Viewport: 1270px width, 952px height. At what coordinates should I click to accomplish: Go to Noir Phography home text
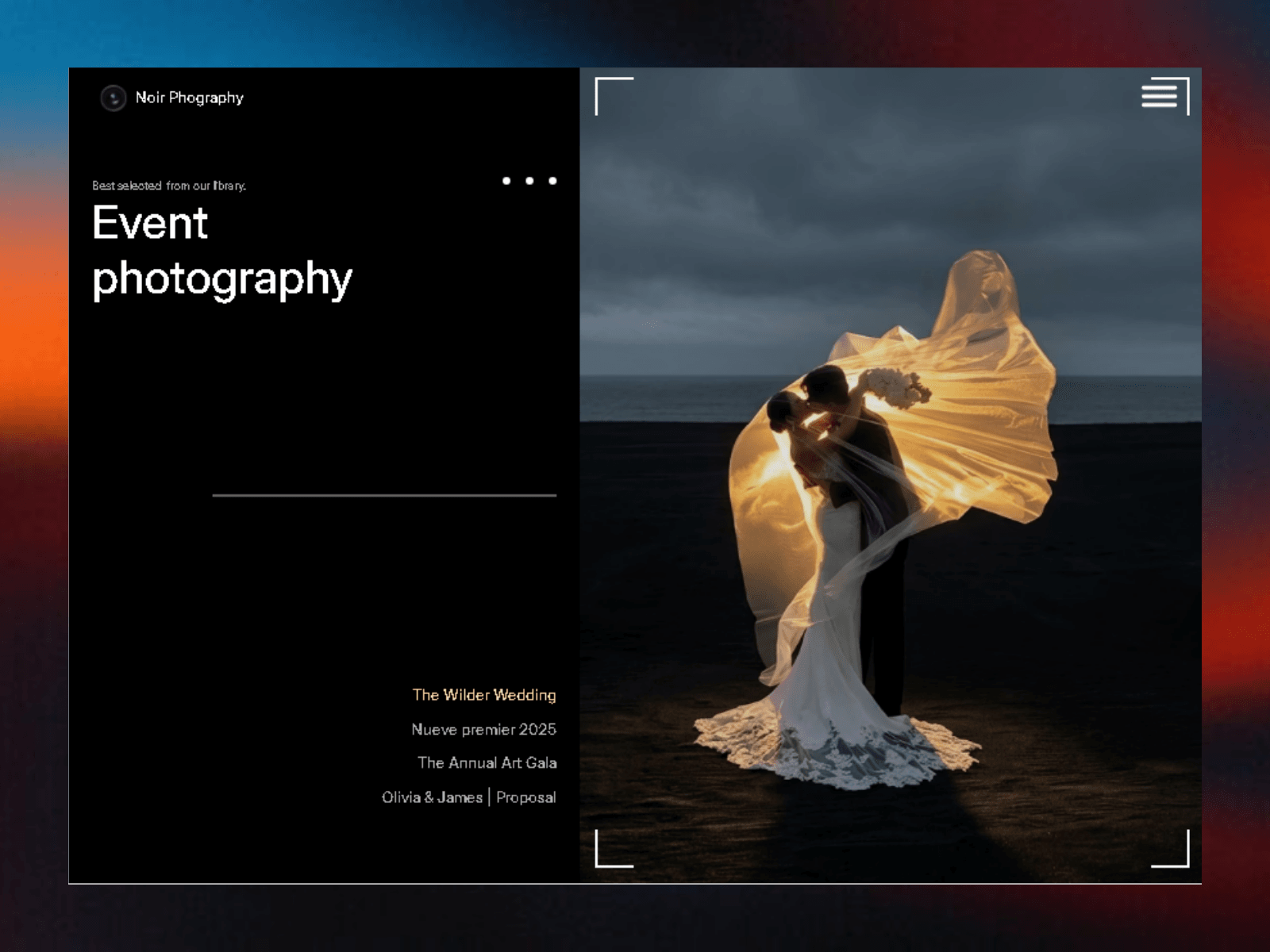(189, 98)
